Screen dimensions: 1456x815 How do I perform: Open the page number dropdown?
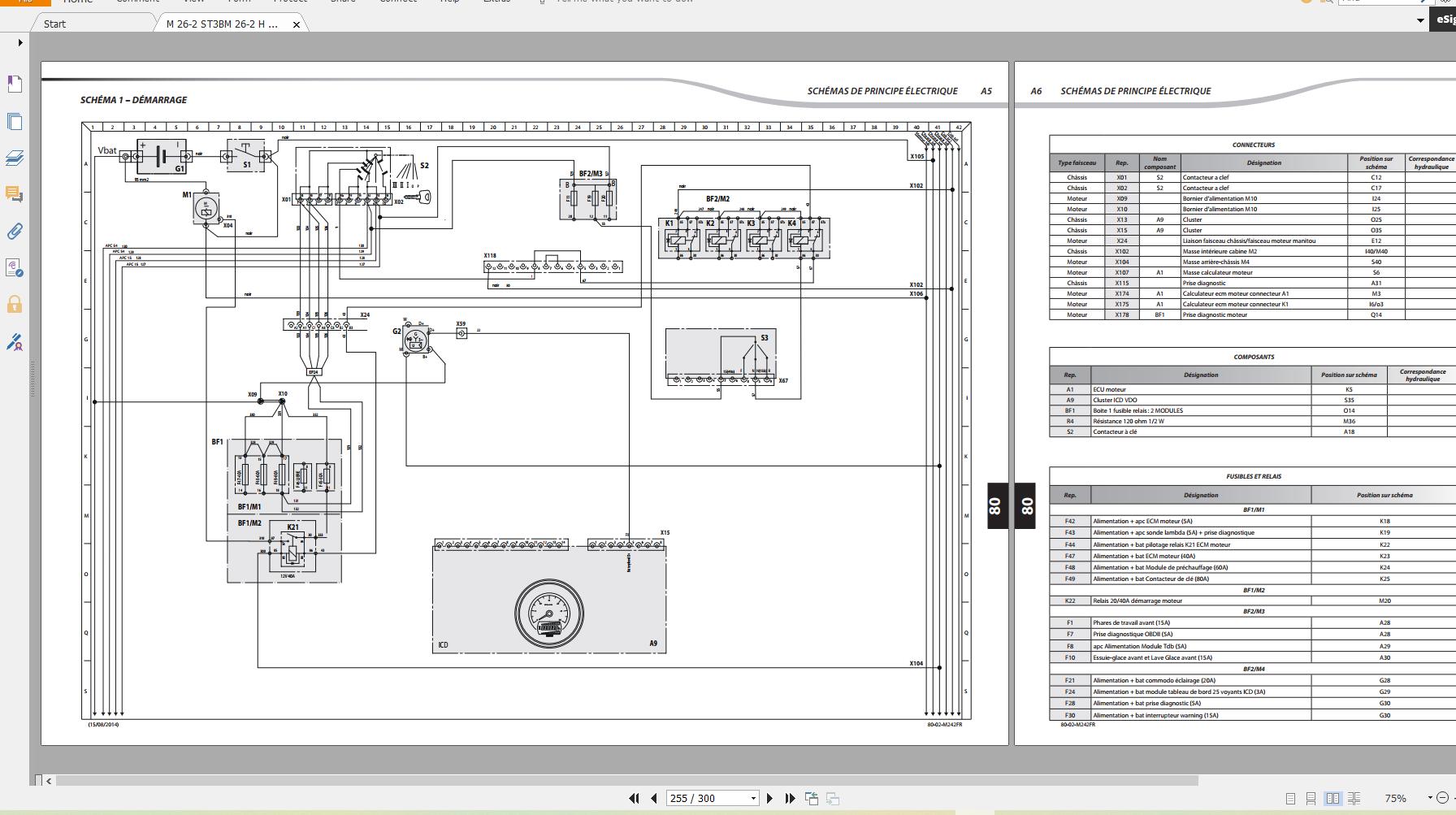tap(753, 799)
